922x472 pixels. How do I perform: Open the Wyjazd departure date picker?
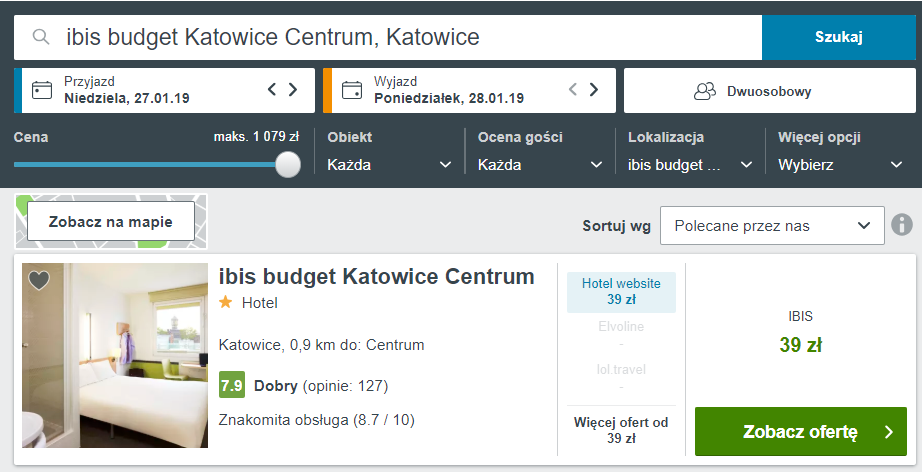pos(469,91)
